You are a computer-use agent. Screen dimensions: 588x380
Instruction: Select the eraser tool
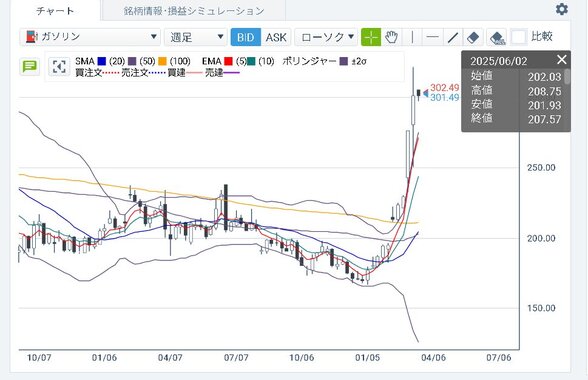(x=473, y=37)
